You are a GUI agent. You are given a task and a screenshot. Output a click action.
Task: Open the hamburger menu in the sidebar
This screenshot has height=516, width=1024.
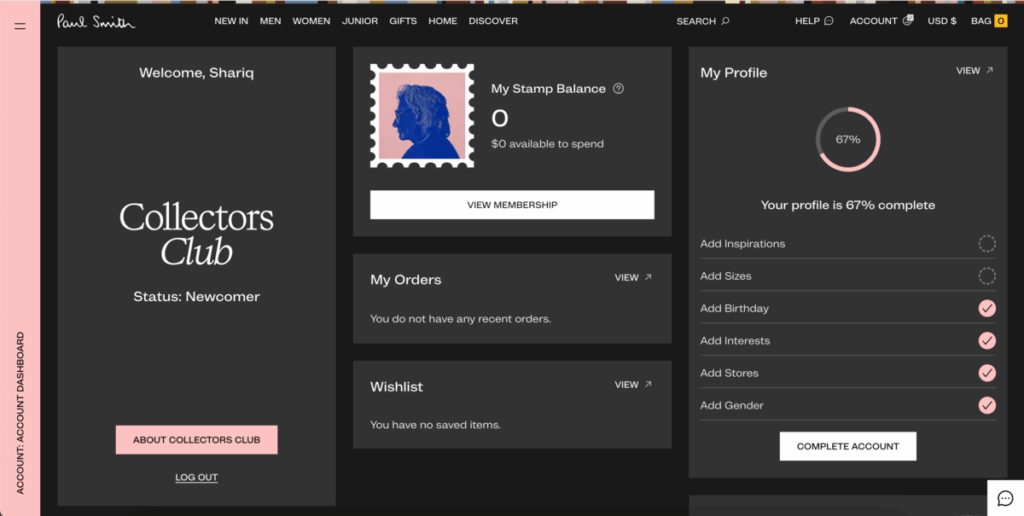click(x=20, y=26)
